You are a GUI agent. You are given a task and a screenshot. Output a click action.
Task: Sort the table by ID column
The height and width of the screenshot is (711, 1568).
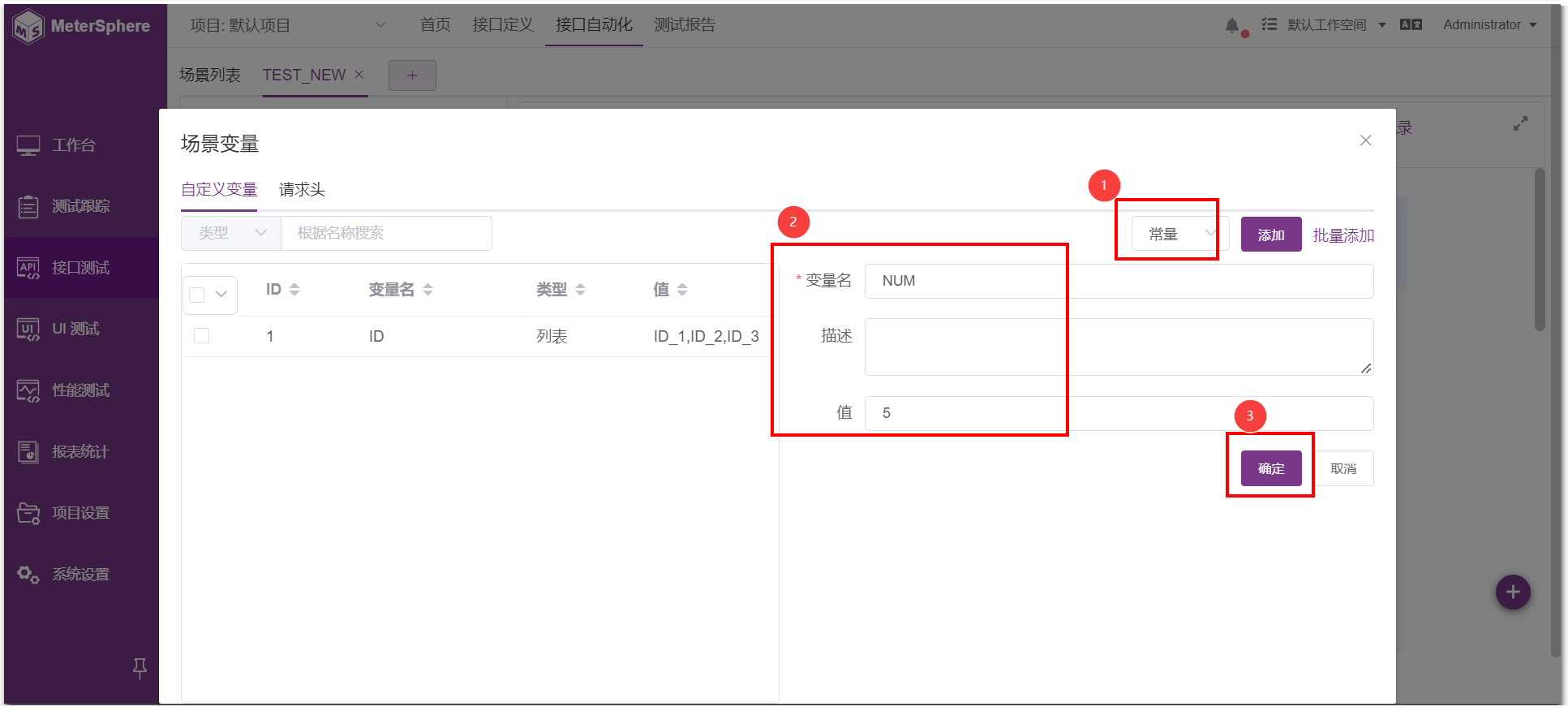coord(294,290)
